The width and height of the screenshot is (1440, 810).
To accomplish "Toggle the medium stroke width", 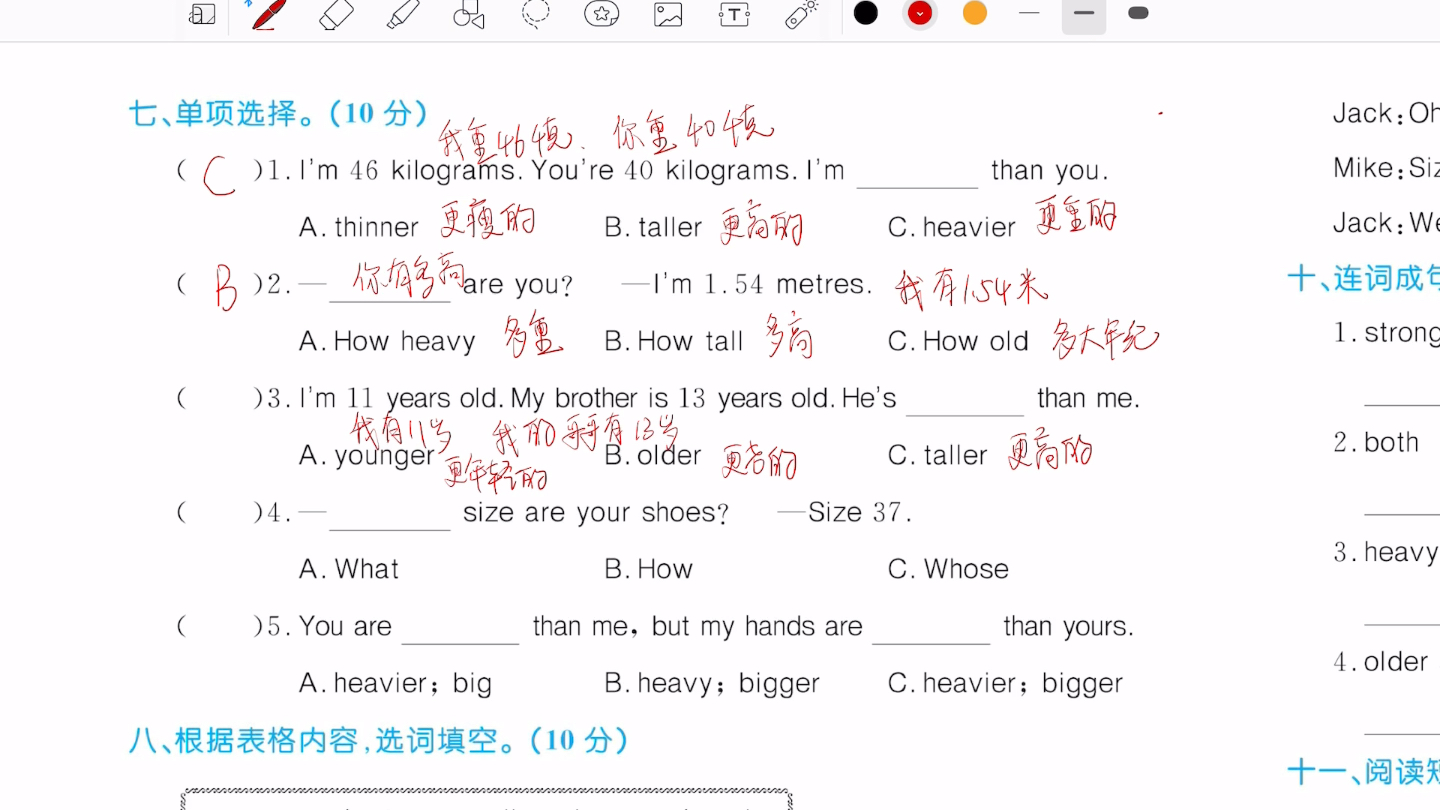I will click(1084, 14).
